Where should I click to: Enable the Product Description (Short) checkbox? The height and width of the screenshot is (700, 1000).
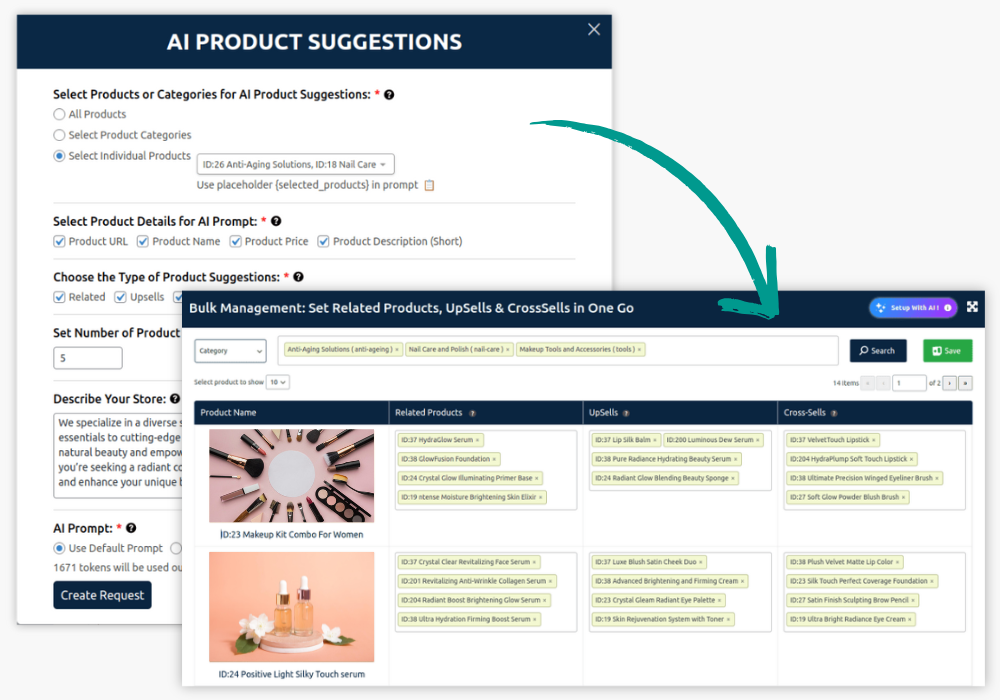click(x=322, y=241)
